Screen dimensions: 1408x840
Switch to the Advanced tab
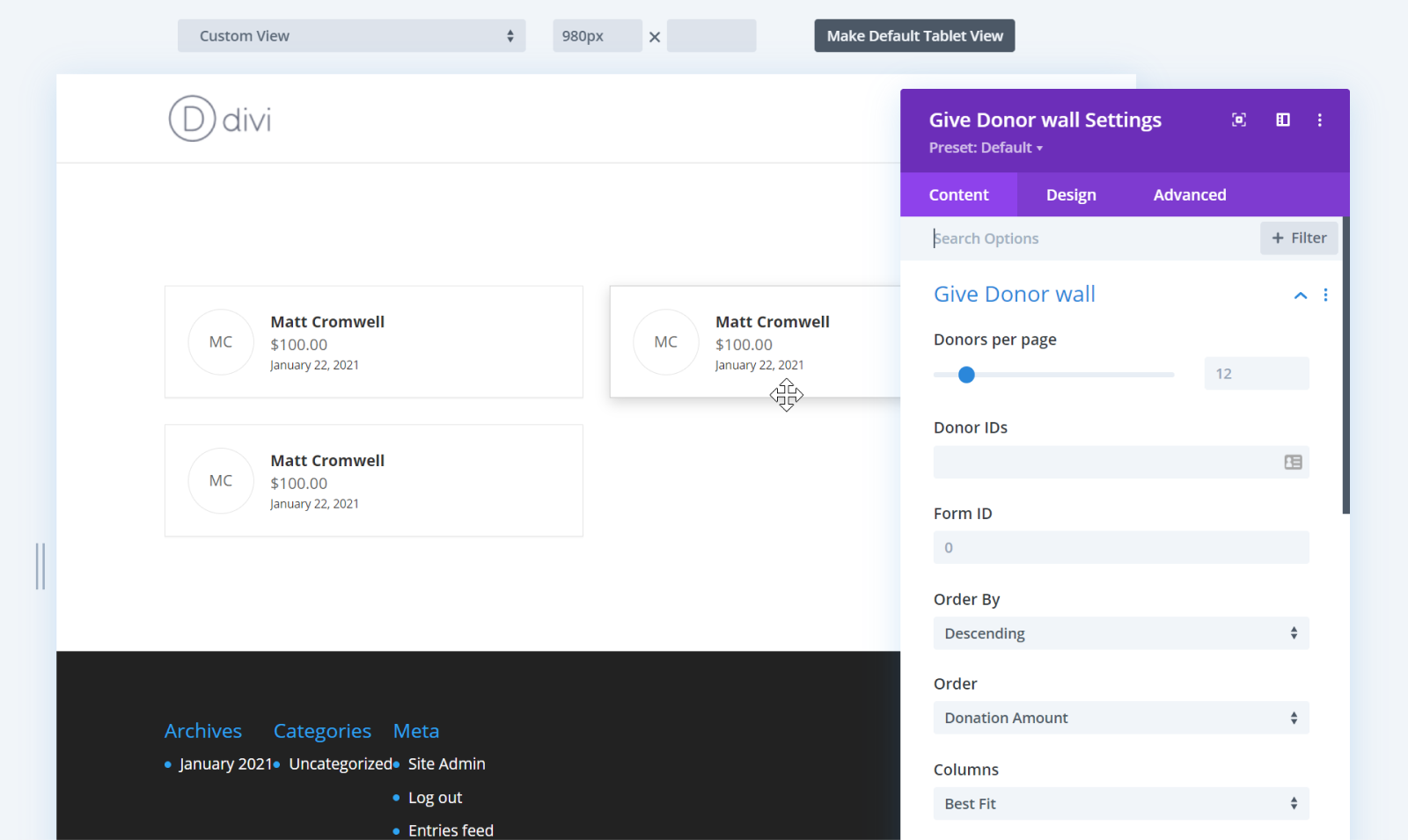pyautogui.click(x=1190, y=195)
